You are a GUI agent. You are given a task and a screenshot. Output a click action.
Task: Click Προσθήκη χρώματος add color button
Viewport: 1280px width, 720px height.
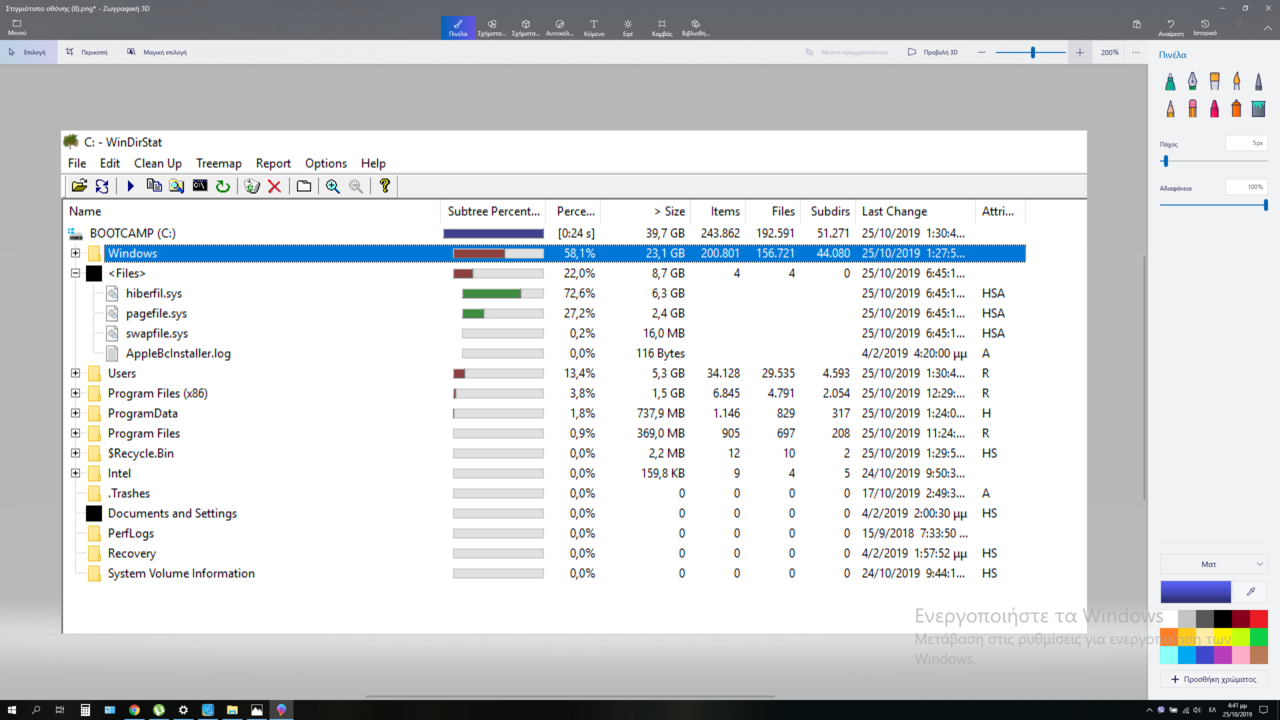(1213, 679)
